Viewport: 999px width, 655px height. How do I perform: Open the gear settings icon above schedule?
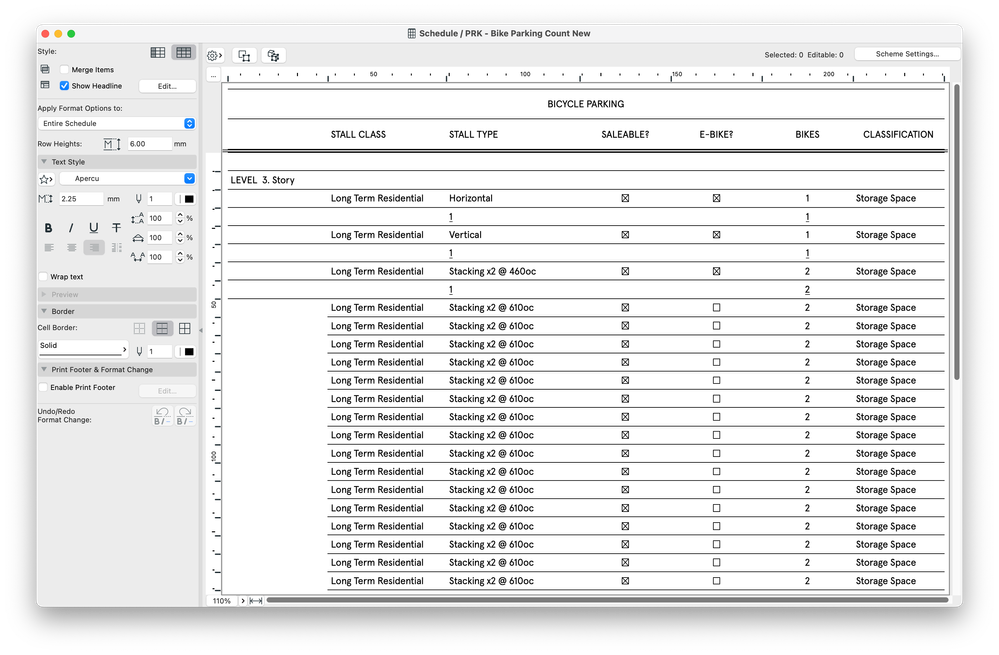click(214, 55)
